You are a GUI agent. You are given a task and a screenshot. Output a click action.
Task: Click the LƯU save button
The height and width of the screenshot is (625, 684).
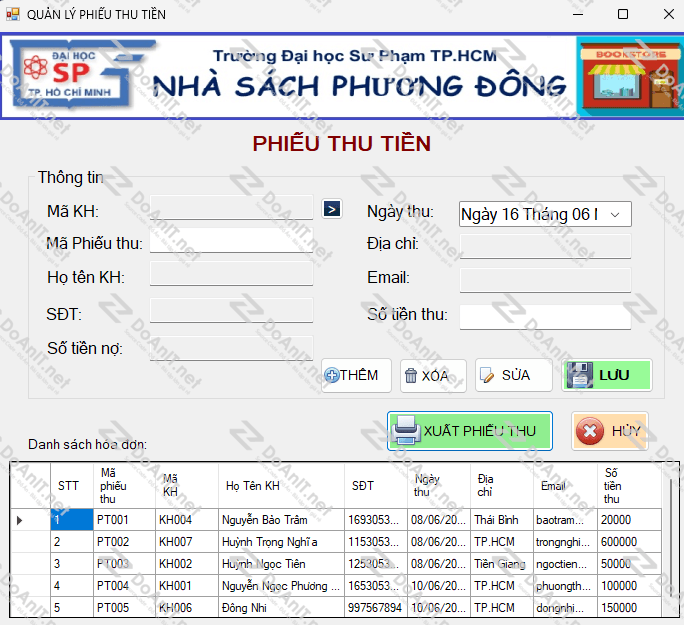[x=607, y=375]
